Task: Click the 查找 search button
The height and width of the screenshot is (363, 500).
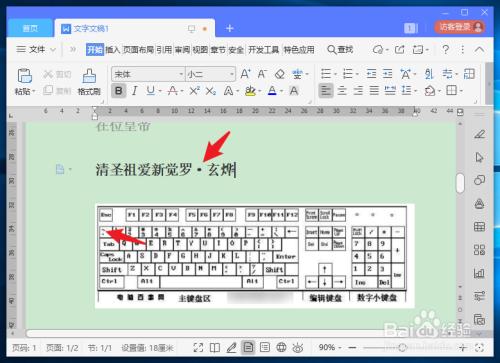Action: (x=340, y=50)
